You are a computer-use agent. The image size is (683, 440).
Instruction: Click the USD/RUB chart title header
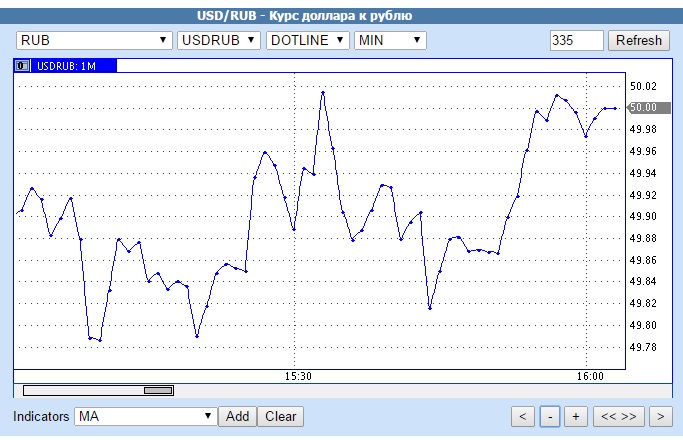tap(304, 16)
